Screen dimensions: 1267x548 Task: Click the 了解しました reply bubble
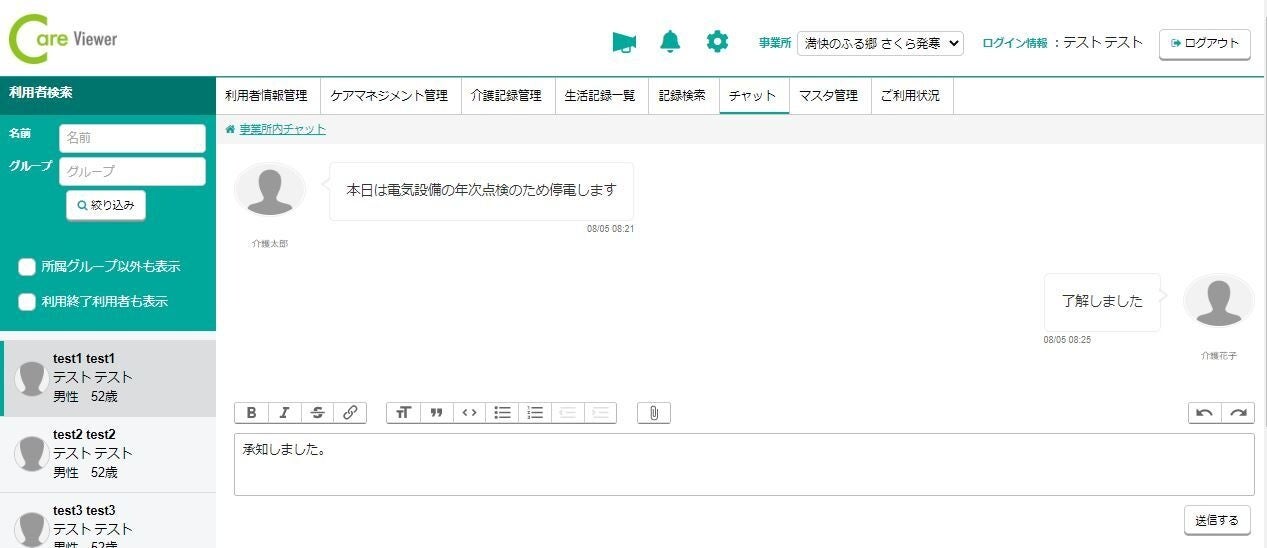point(1102,301)
